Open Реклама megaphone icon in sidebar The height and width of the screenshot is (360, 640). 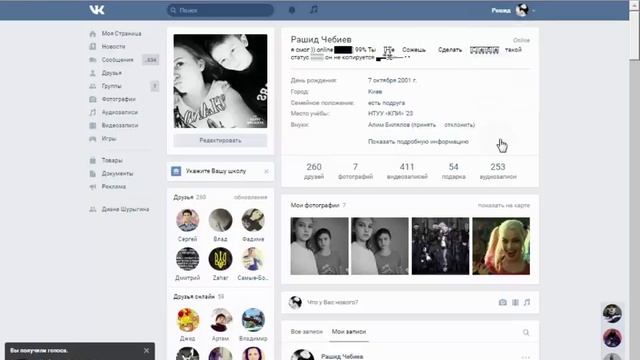93,187
